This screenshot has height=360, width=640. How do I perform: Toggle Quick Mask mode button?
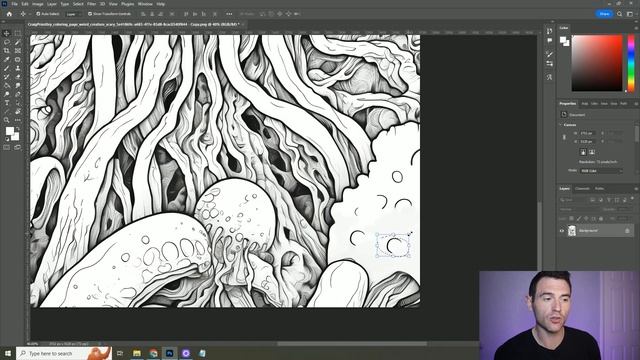click(7, 147)
